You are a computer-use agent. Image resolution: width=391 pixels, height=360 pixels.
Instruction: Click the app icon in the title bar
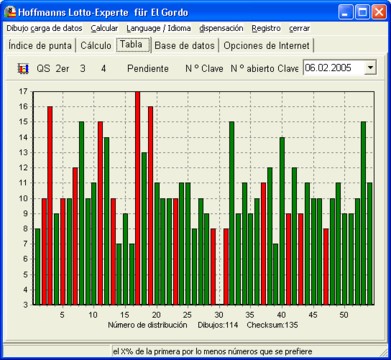pos(10,13)
